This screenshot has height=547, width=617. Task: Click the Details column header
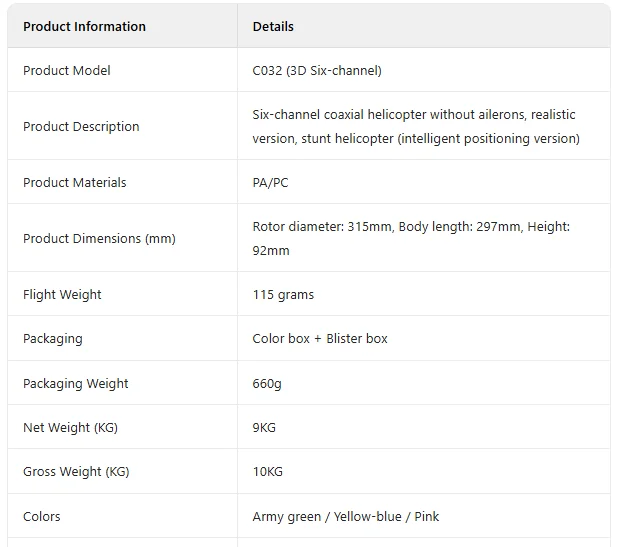coord(273,27)
